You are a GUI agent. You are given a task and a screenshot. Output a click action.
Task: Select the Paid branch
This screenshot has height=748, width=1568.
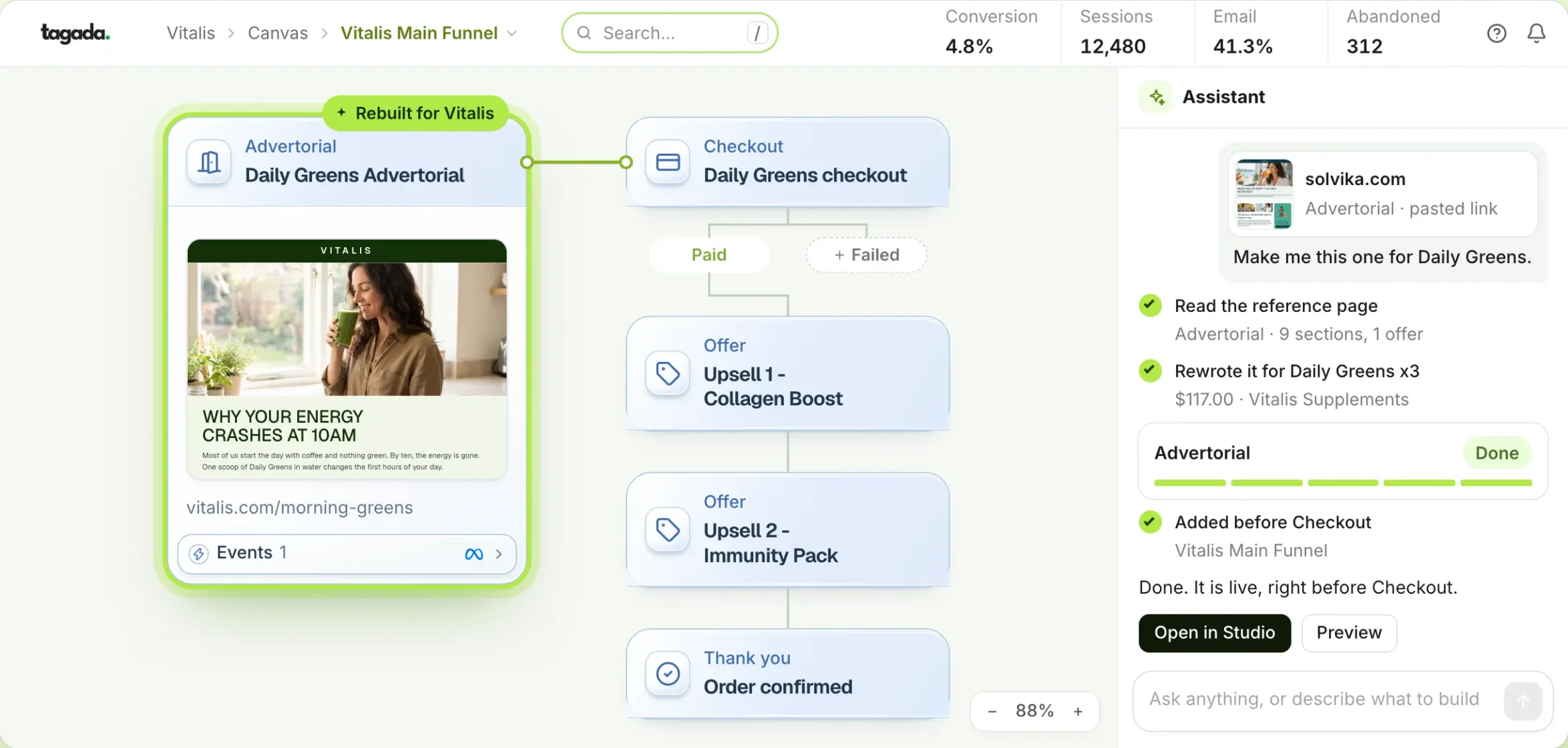[709, 254]
